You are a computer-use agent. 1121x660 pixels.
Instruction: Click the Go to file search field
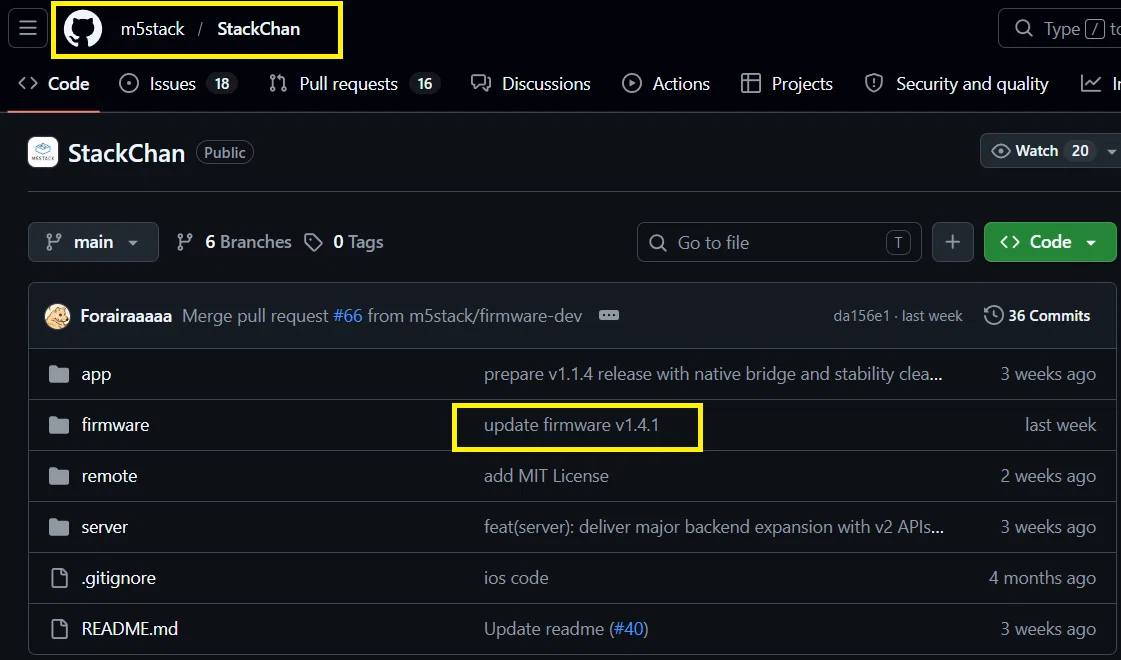pos(779,242)
